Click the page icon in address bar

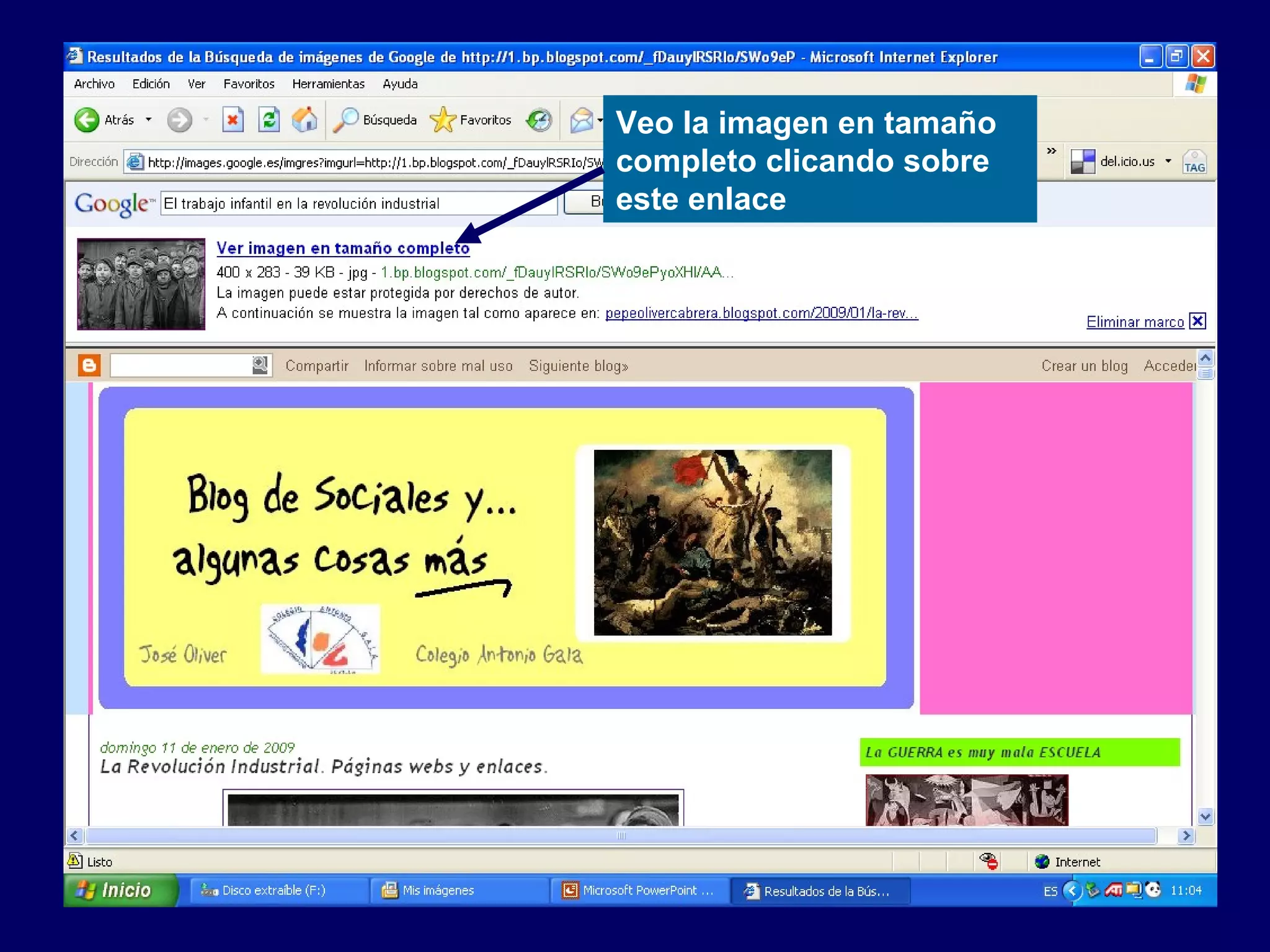point(135,162)
